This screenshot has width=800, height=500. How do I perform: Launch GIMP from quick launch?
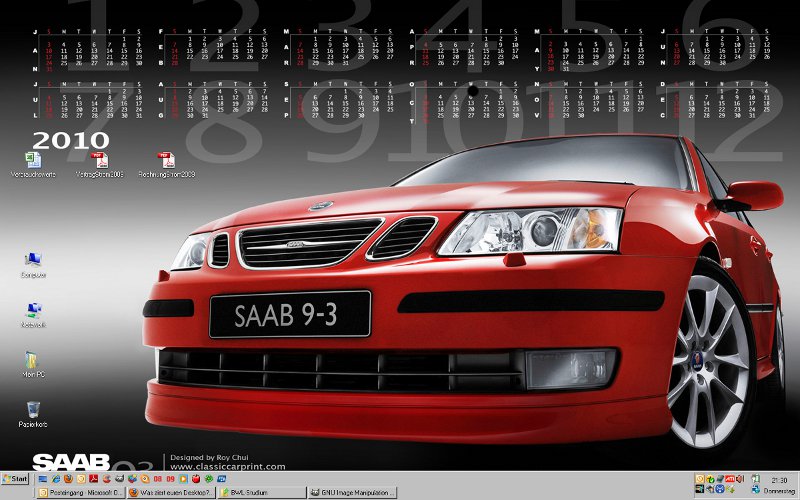point(119,479)
